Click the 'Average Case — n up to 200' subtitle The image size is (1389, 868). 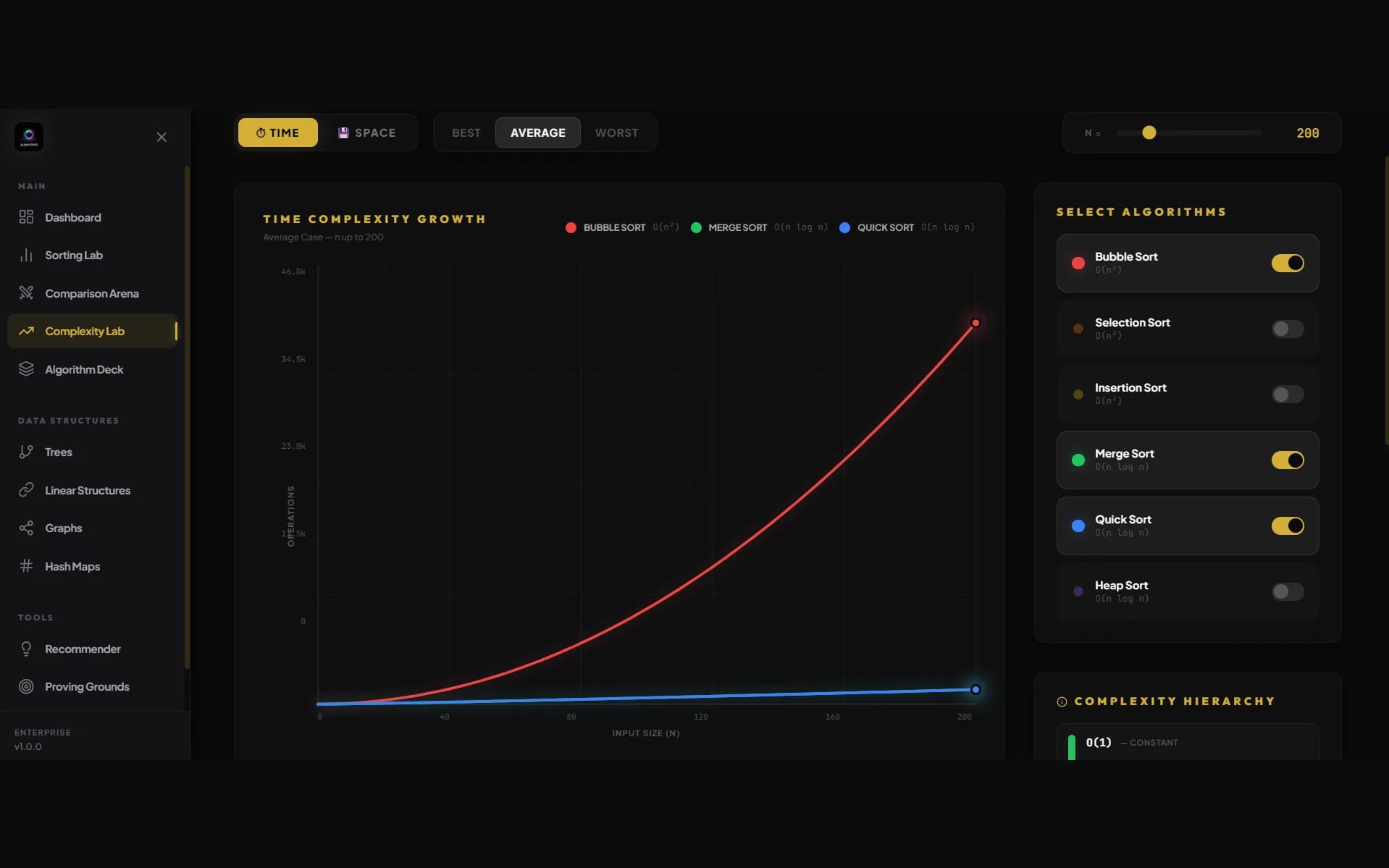coord(323,237)
